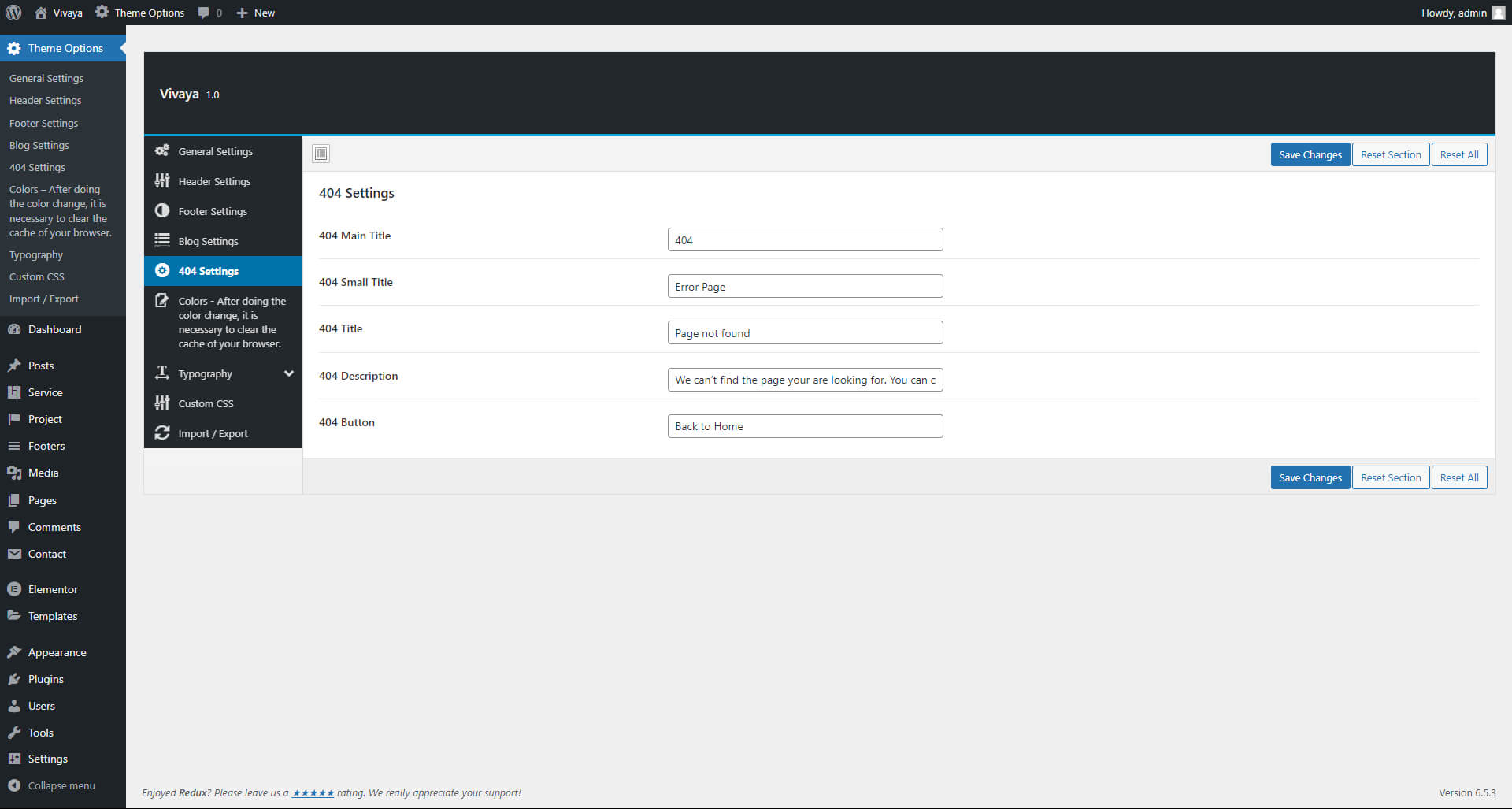Click bottom Reset Section button

[1391, 477]
